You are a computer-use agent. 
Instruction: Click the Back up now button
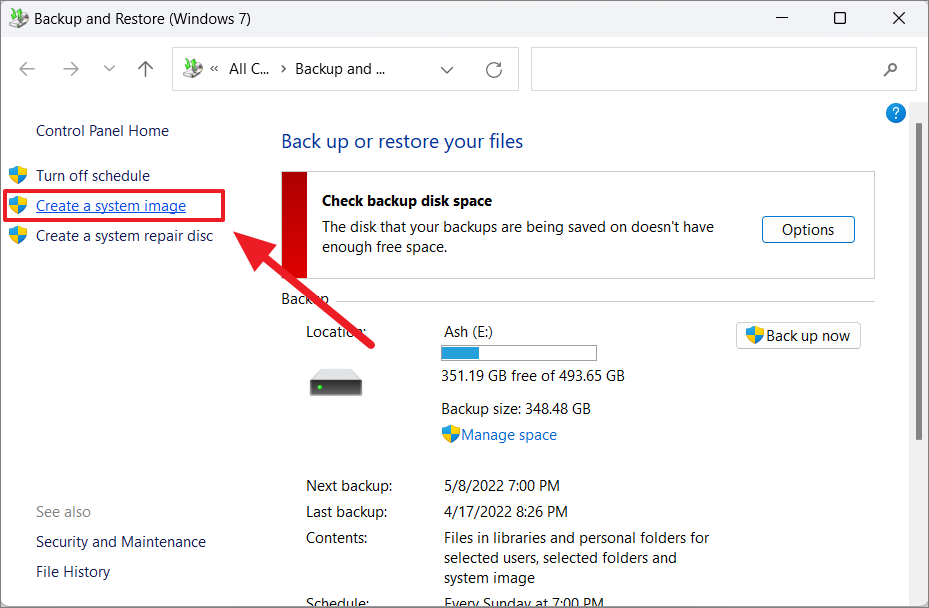coord(798,335)
